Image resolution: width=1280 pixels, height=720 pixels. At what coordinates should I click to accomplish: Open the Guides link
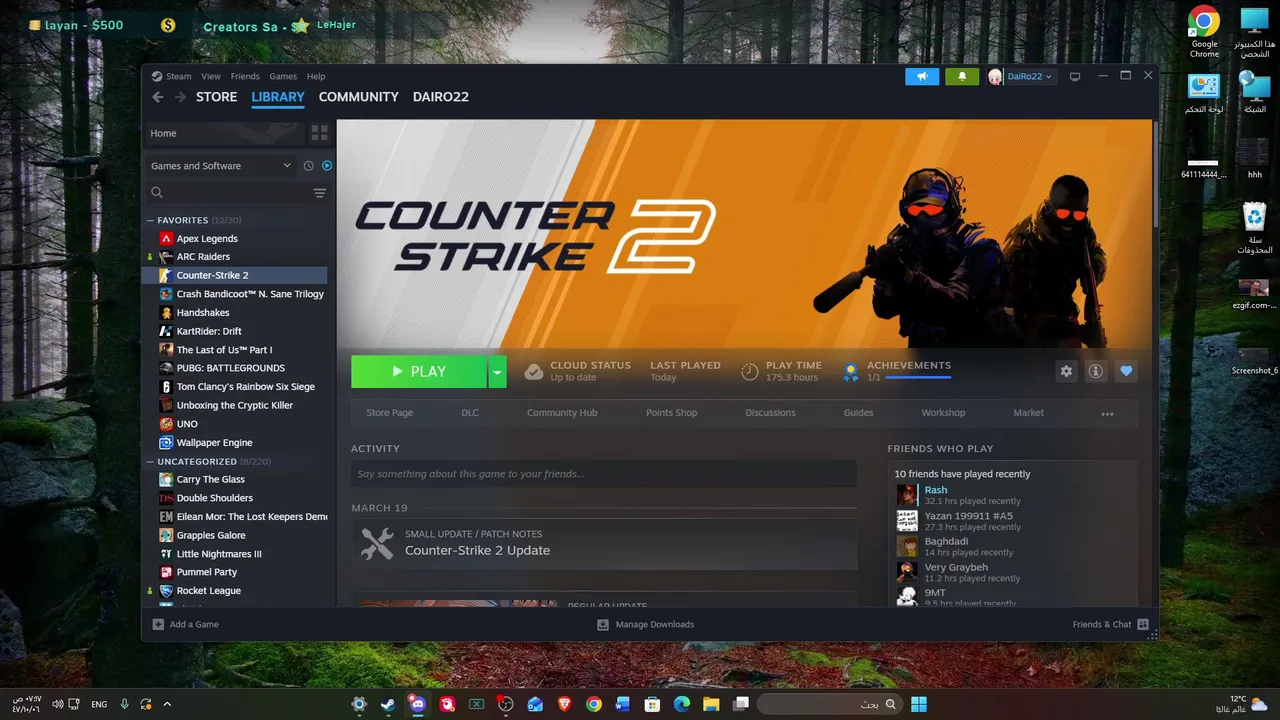pyautogui.click(x=858, y=413)
